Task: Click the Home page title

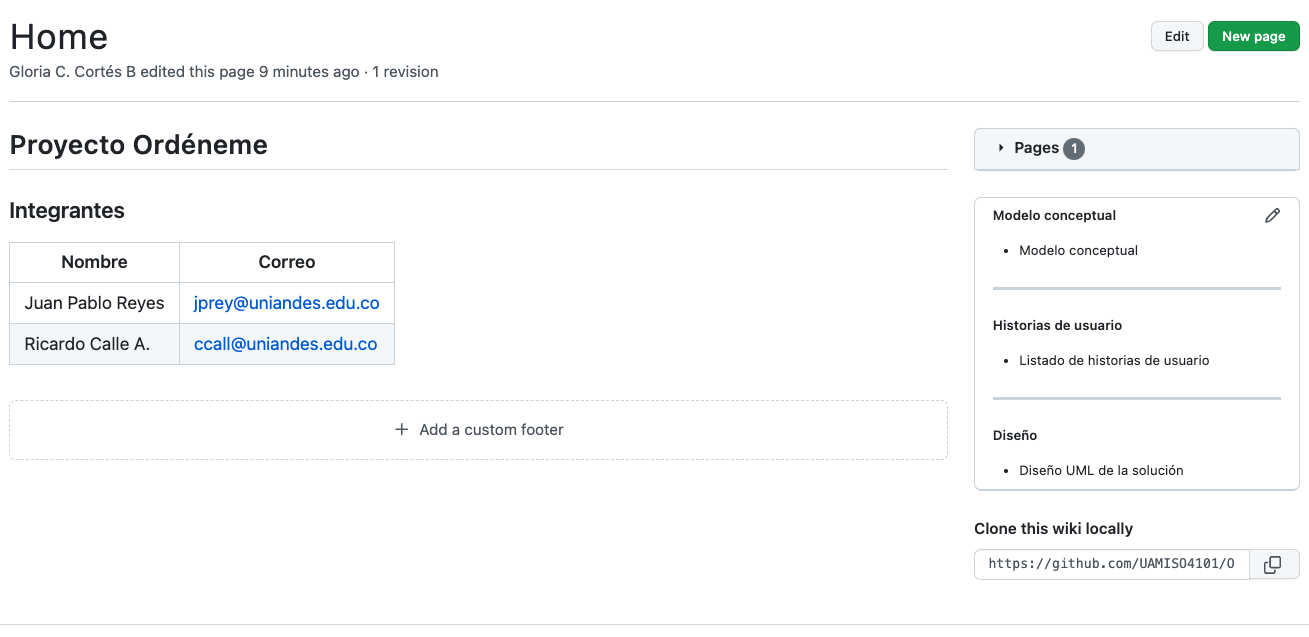Action: click(x=59, y=37)
